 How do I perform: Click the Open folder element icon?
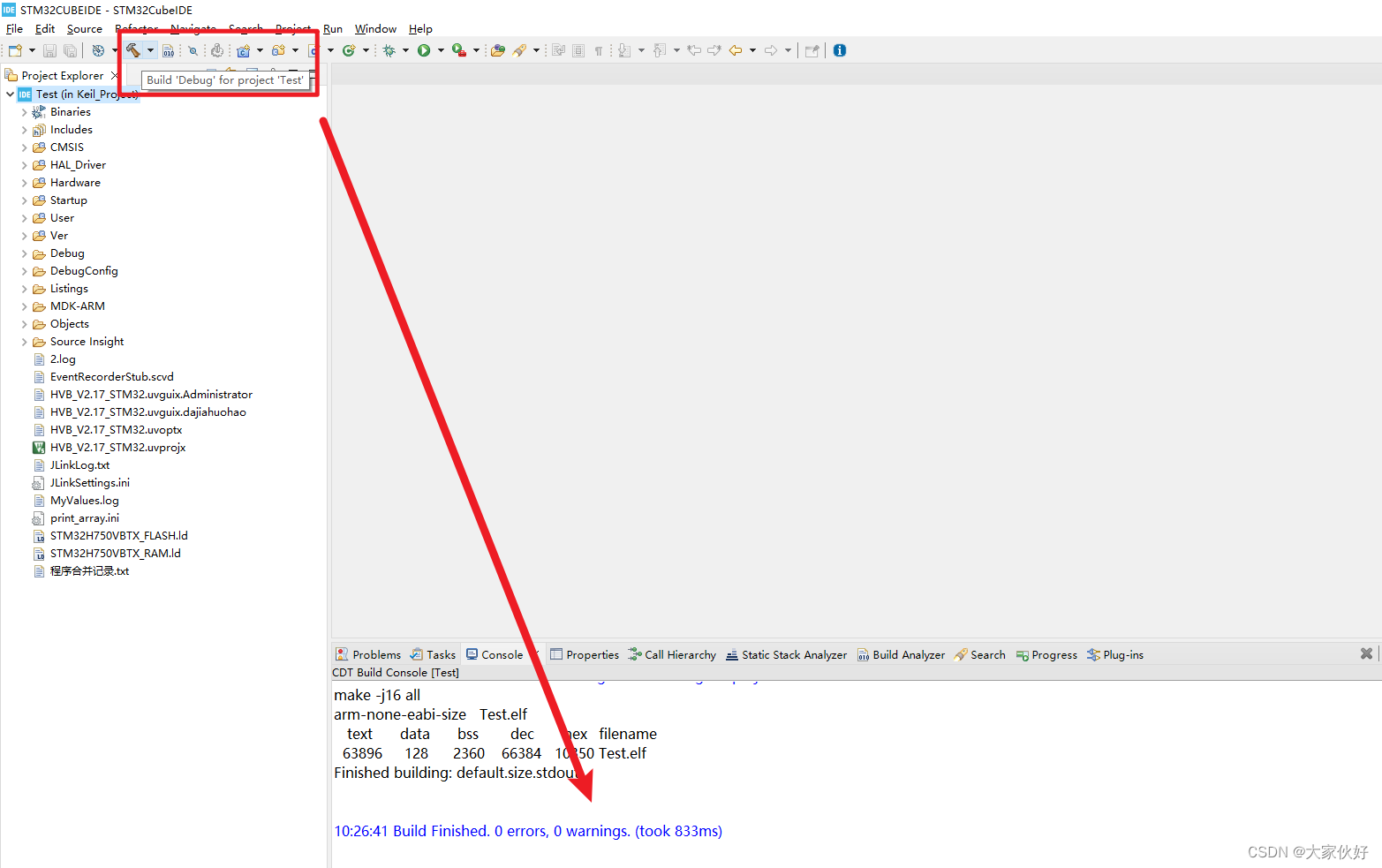(497, 50)
